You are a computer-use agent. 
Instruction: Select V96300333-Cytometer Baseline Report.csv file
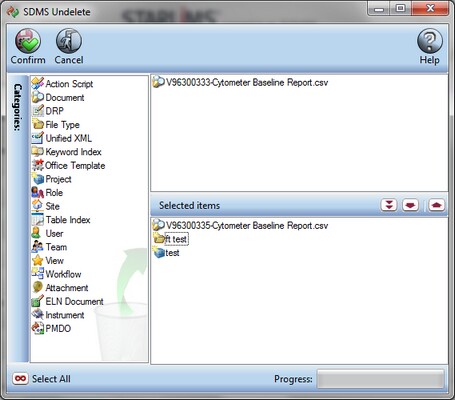pos(240,82)
